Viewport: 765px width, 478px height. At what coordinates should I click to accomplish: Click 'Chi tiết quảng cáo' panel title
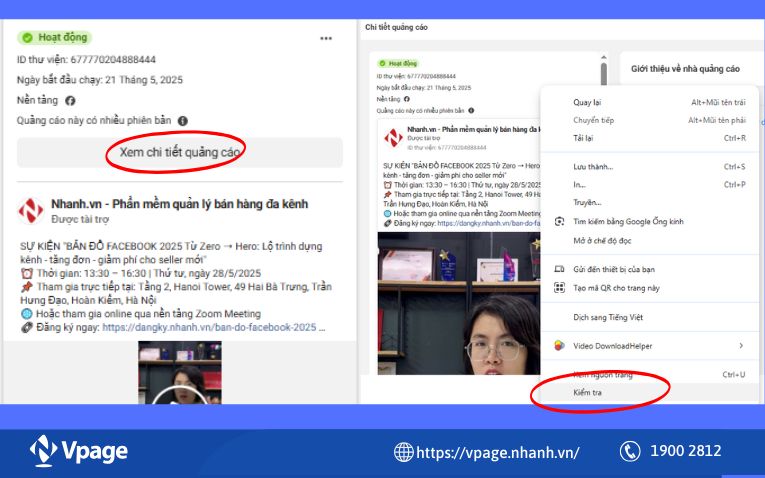point(396,27)
